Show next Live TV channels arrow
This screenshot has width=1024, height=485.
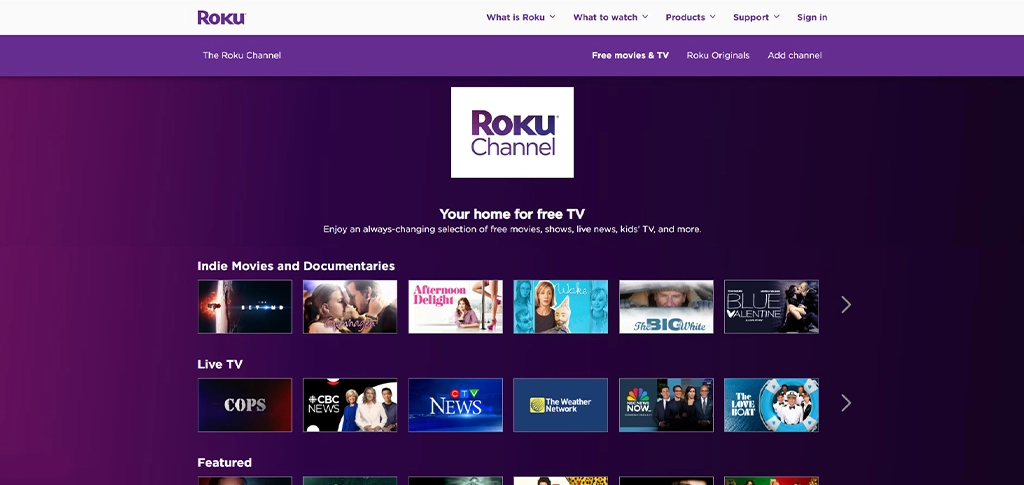(846, 403)
